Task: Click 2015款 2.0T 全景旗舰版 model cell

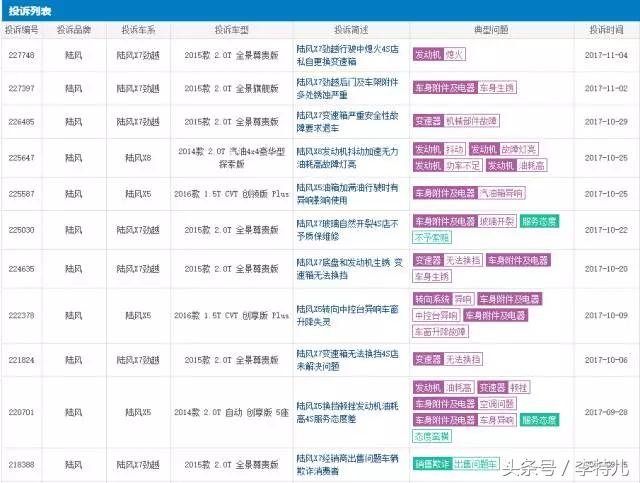Action: [x=231, y=88]
